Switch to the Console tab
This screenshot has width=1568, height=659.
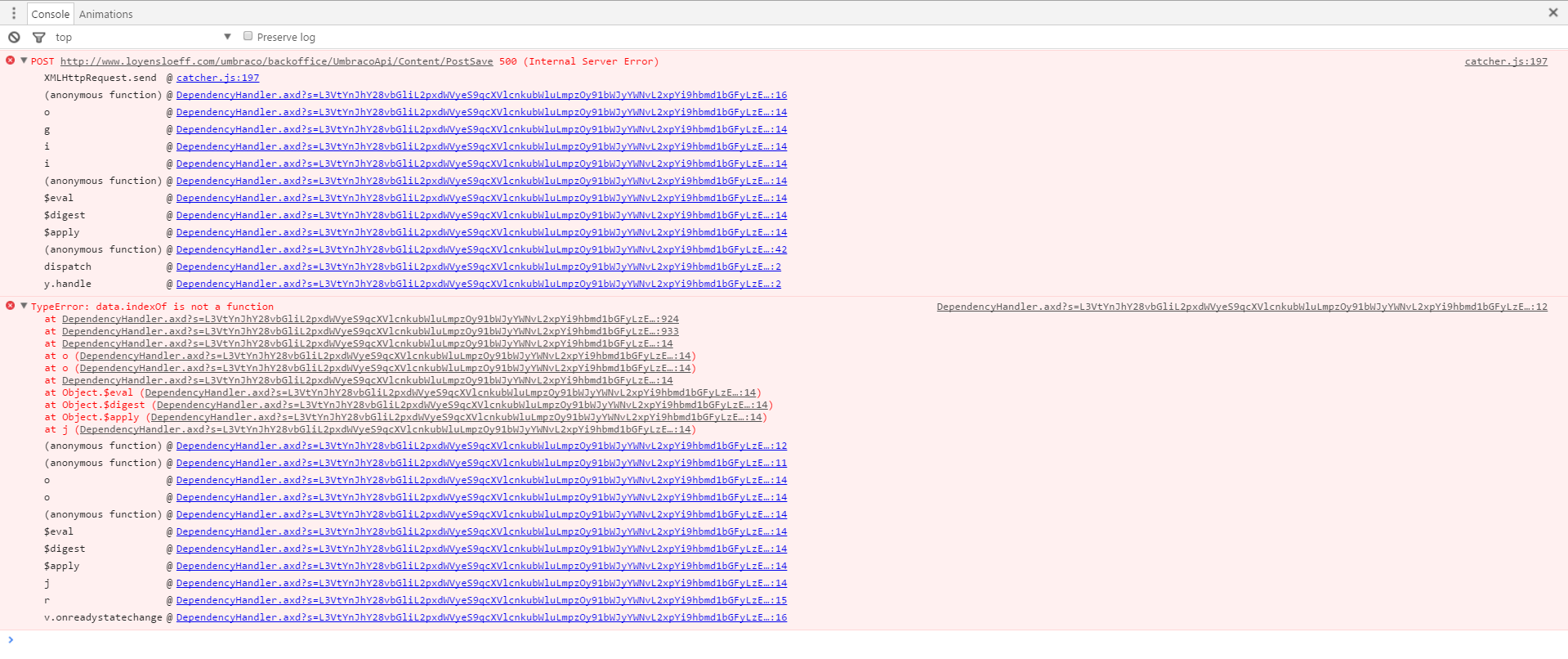click(x=50, y=14)
